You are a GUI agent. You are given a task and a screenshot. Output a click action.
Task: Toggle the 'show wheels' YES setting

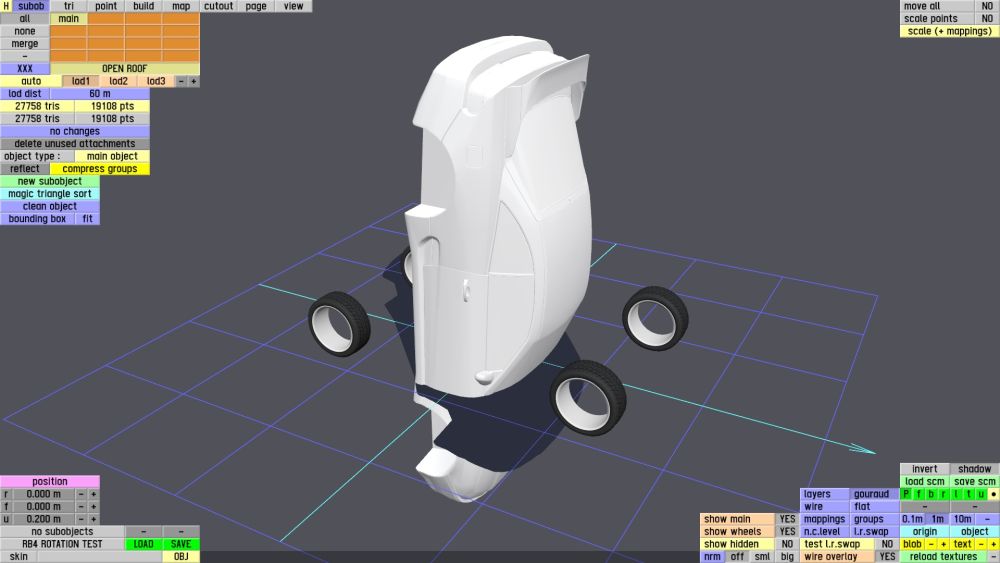(x=787, y=531)
